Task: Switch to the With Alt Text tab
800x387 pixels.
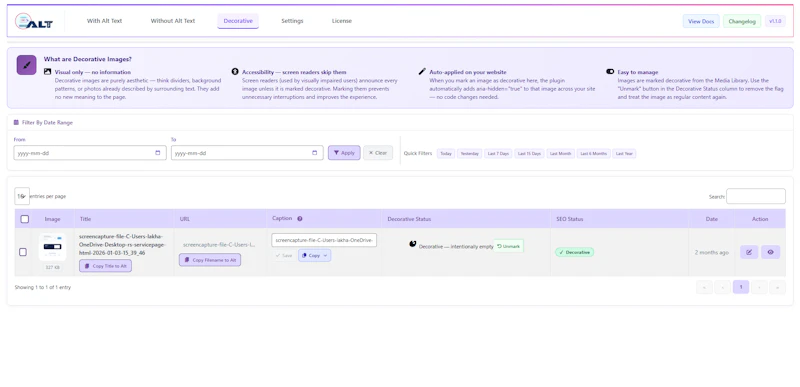Action: [x=105, y=21]
